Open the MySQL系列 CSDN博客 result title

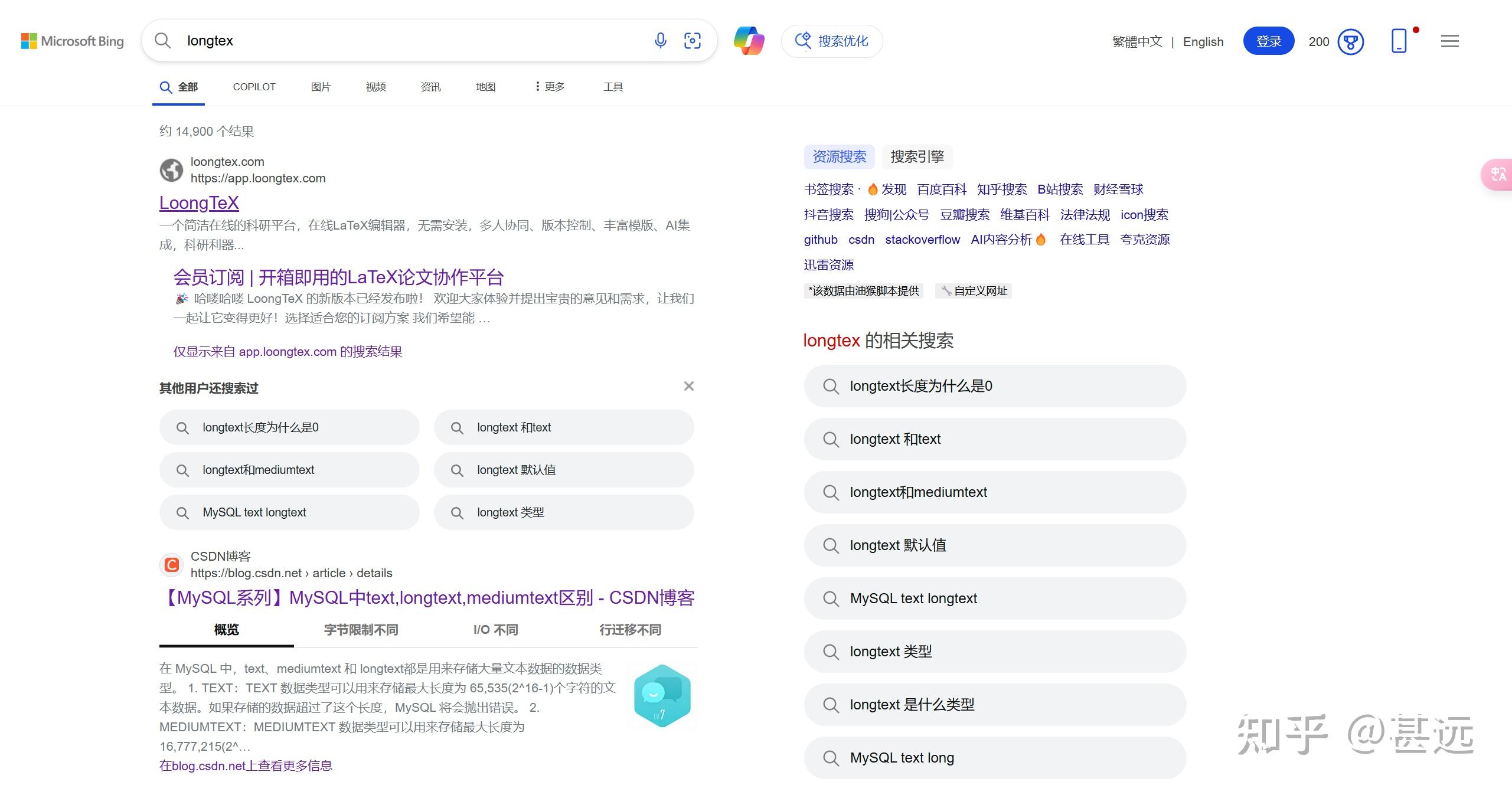(427, 598)
